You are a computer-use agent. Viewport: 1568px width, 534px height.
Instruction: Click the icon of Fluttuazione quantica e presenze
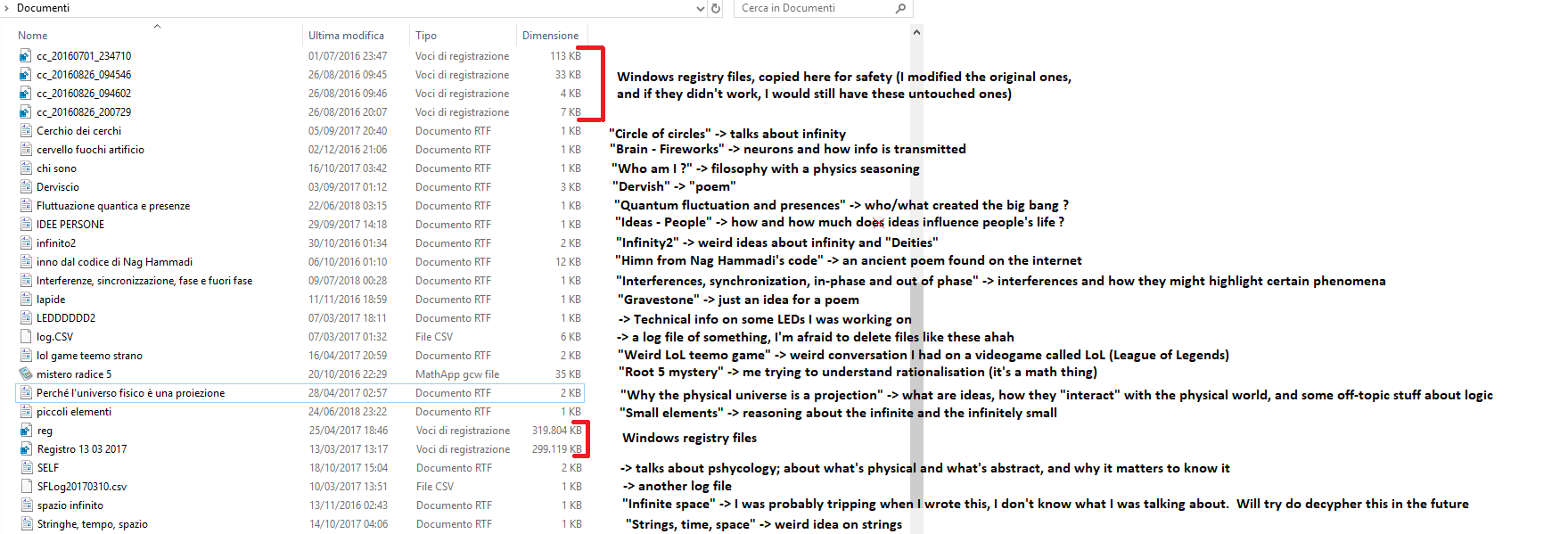click(x=25, y=205)
